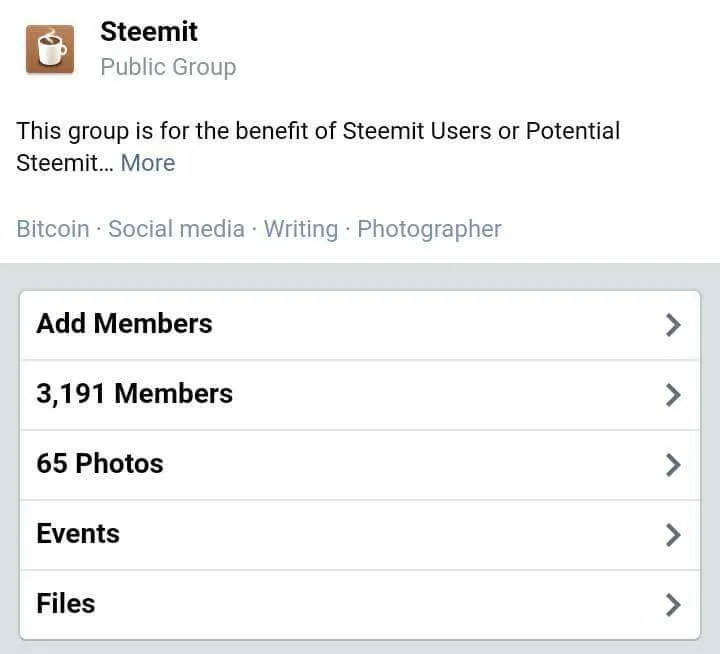
Task: Select the Photographer topic tag
Action: tap(429, 229)
